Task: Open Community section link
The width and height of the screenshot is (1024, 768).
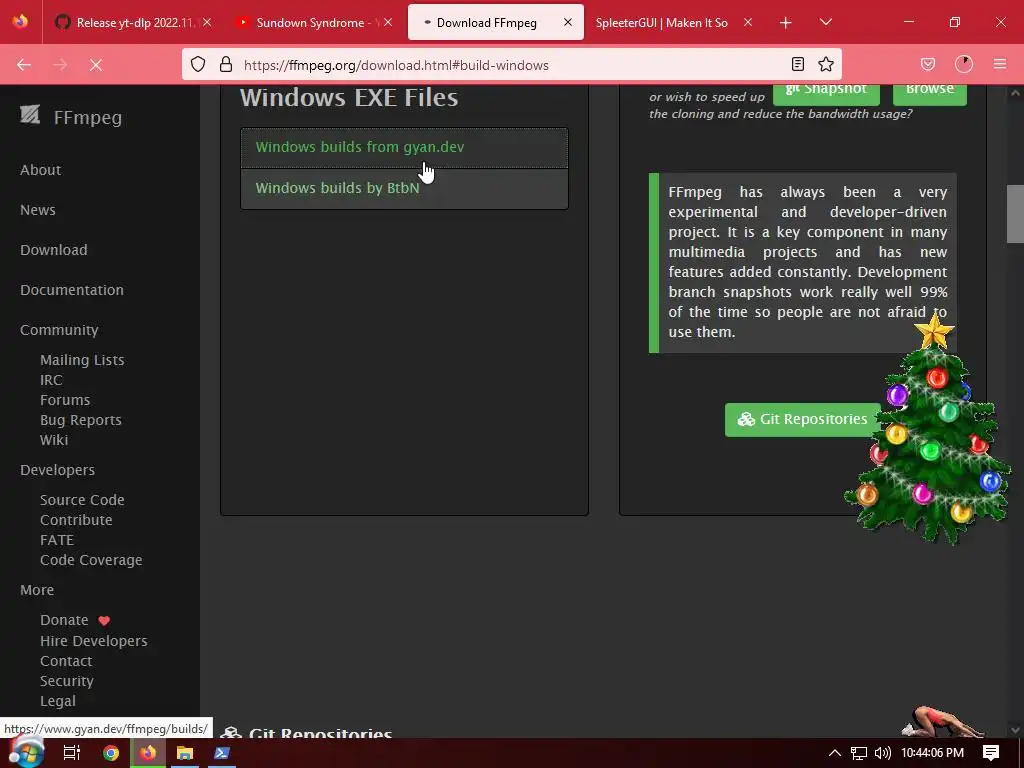Action: point(59,330)
